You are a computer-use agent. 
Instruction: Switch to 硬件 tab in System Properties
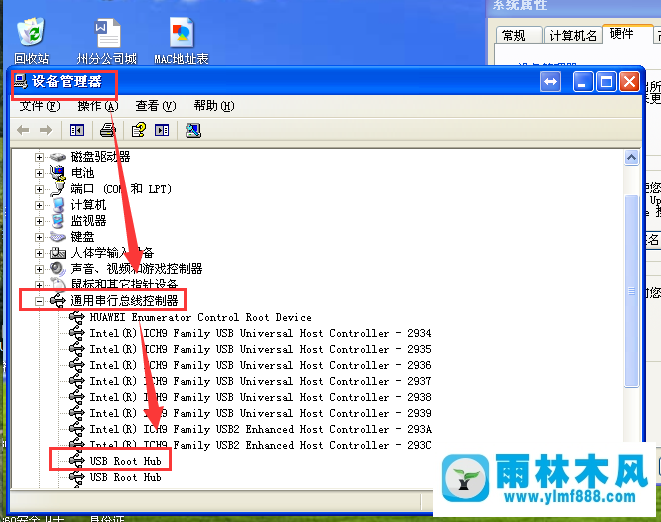(627, 34)
